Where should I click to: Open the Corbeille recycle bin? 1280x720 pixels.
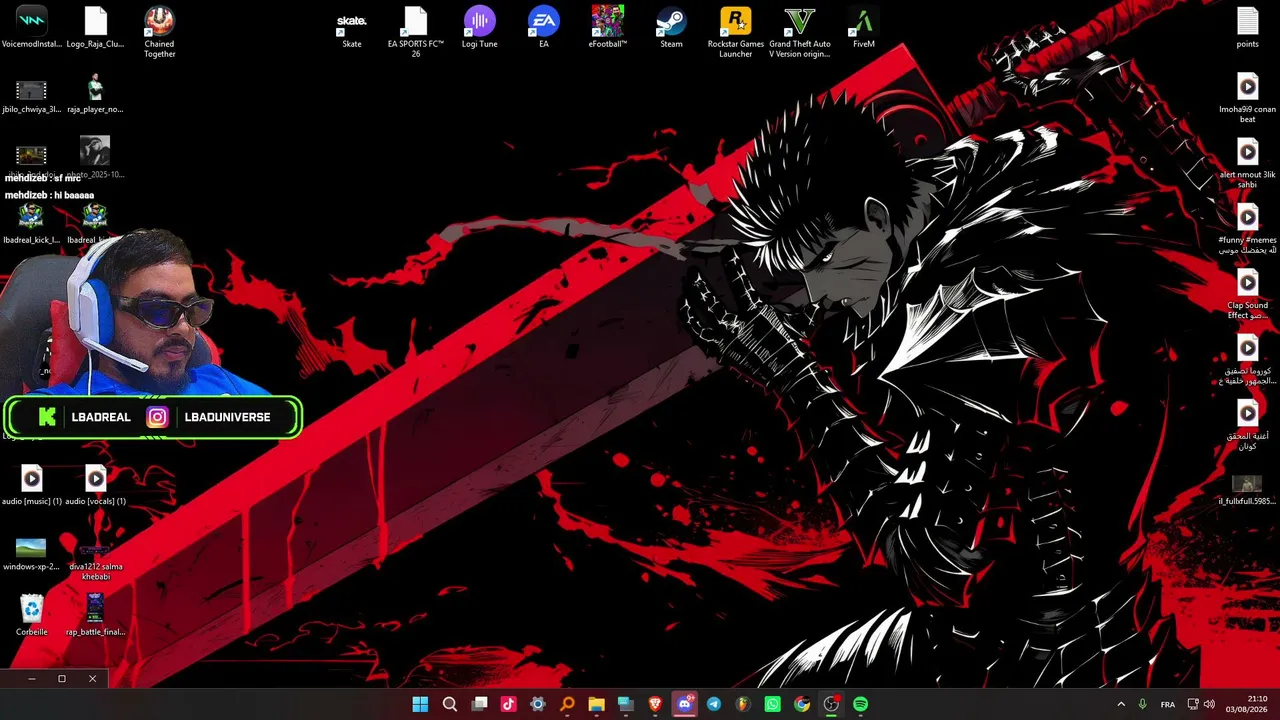tap(32, 616)
